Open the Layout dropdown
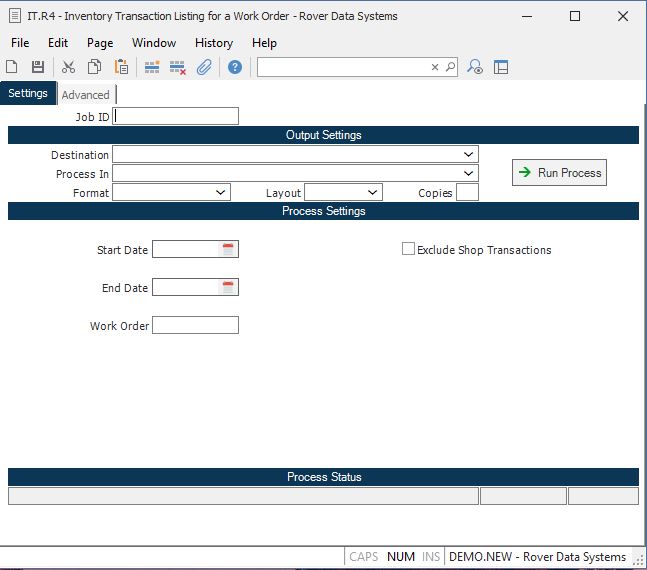Screen dimensions: 647x570 click(x=373, y=192)
